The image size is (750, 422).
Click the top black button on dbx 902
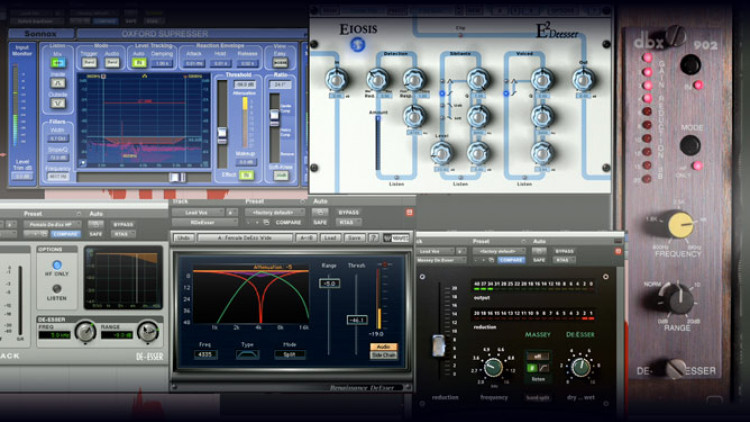point(690,65)
